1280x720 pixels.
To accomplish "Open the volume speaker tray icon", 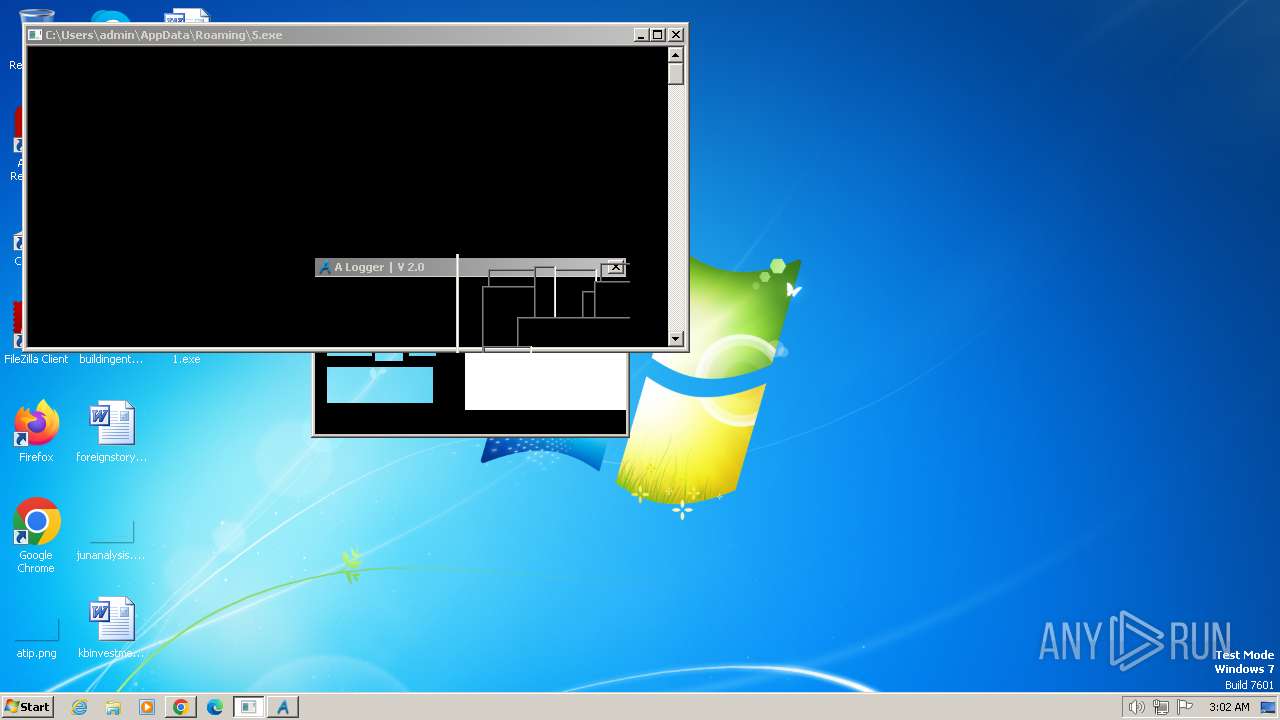I will click(1136, 707).
